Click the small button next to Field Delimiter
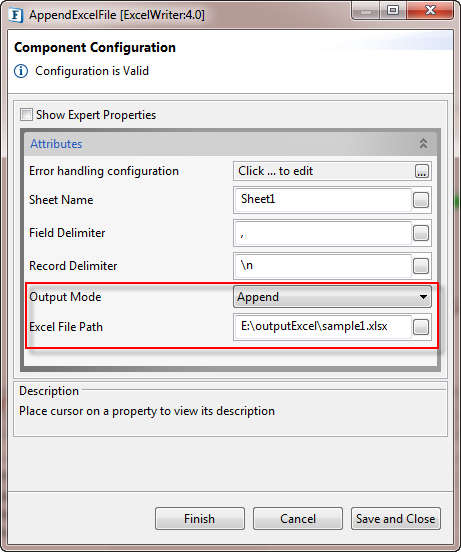Image resolution: width=461 pixels, height=552 pixels. (x=421, y=233)
